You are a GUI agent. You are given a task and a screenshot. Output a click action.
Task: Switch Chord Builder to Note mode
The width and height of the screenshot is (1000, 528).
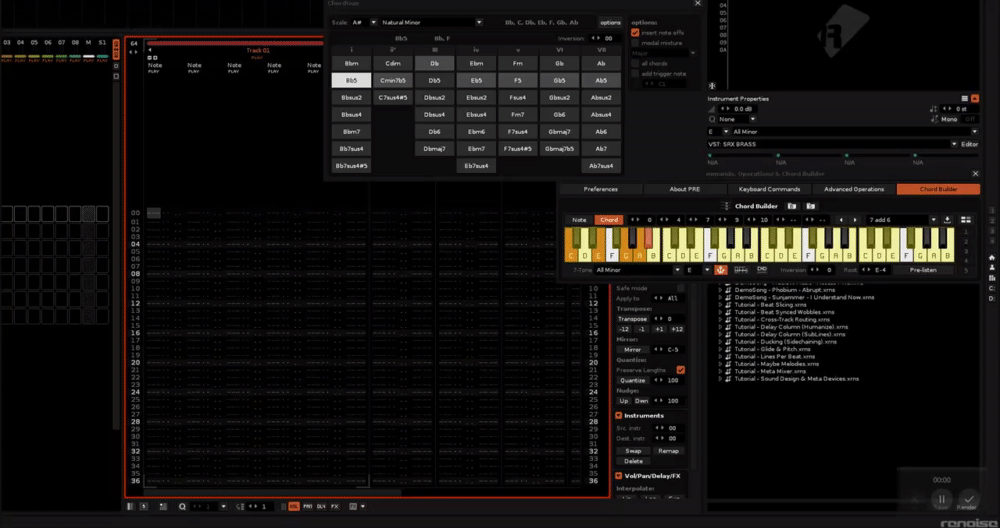[x=579, y=219]
